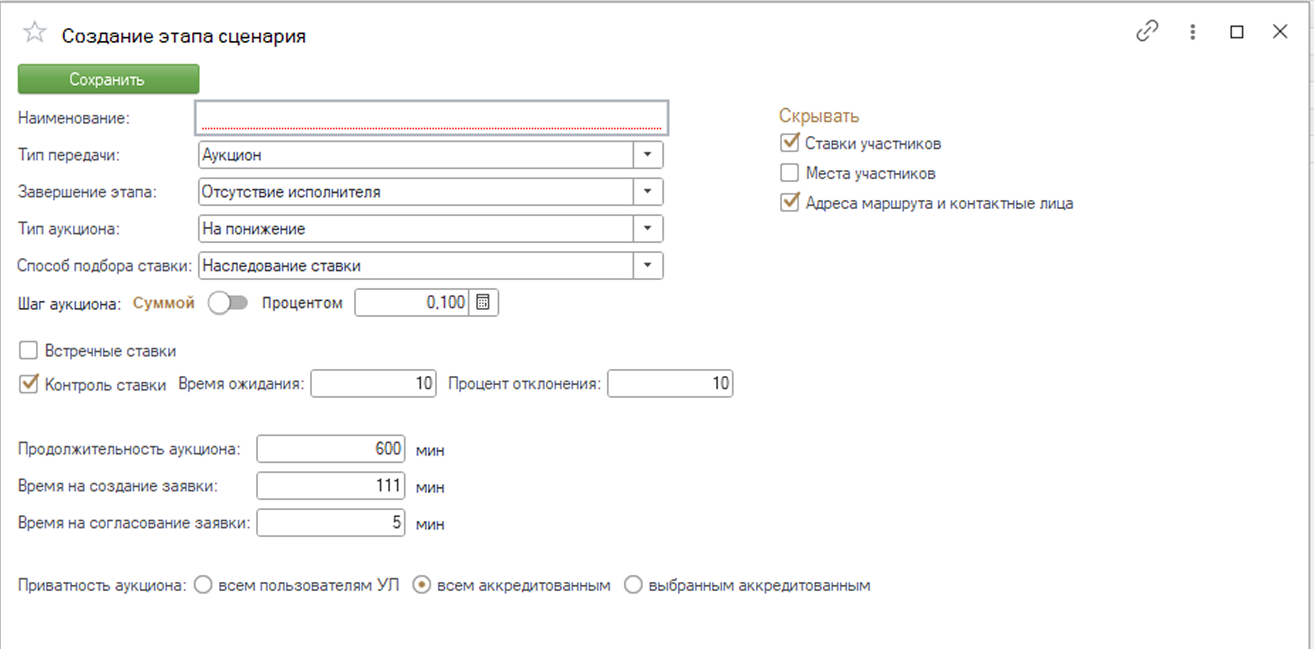
Task: Click the Скрывать section heading
Action: 819,116
